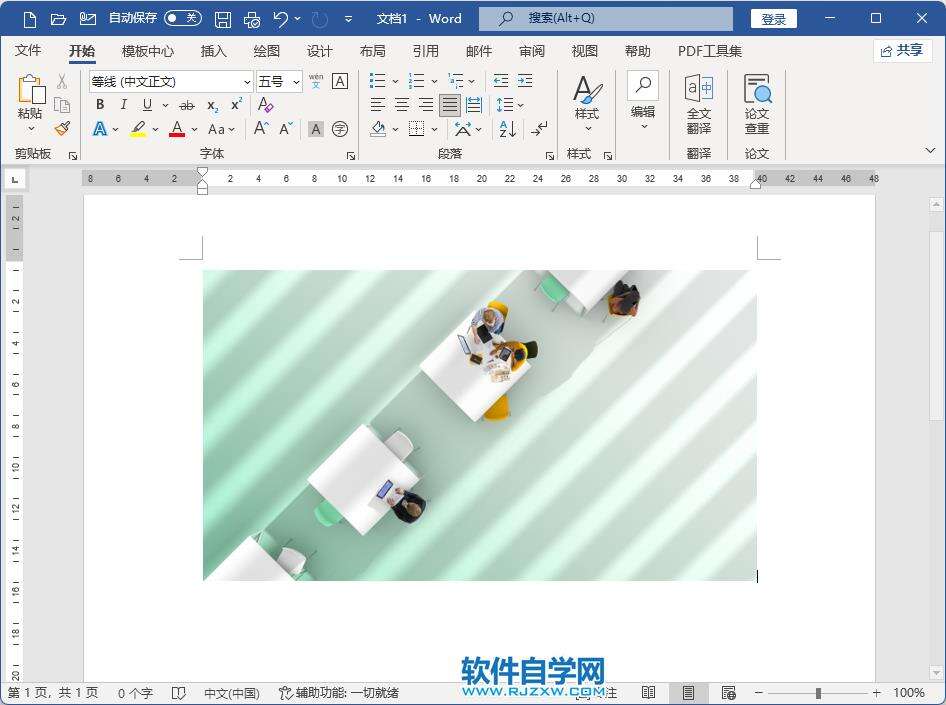Toggle Italic formatting
946x705 pixels.
click(x=124, y=105)
